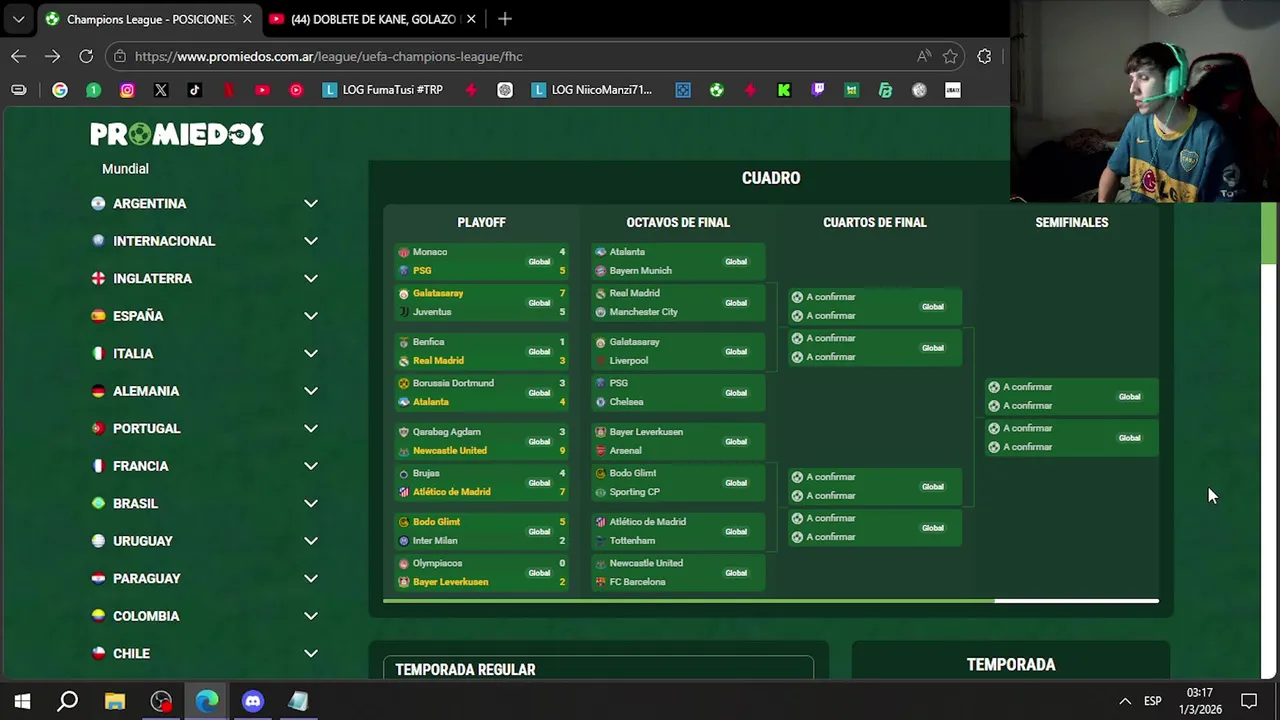The image size is (1280, 720).
Task: Open Global for Bodo Glimt vs Inter Milan
Action: point(539,532)
